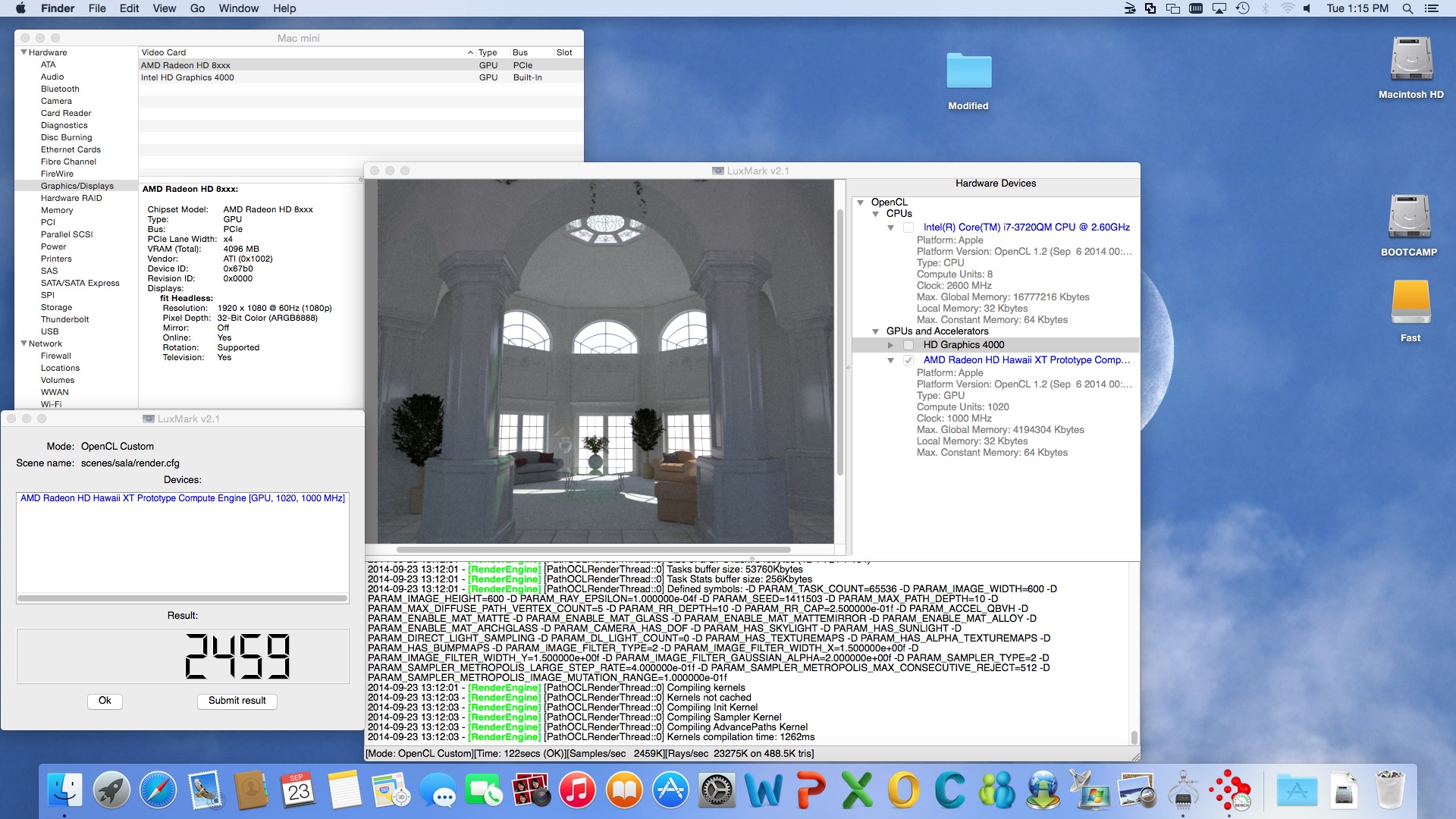Viewport: 1456px width, 819px height.
Task: Click the Submit result button
Action: (237, 701)
